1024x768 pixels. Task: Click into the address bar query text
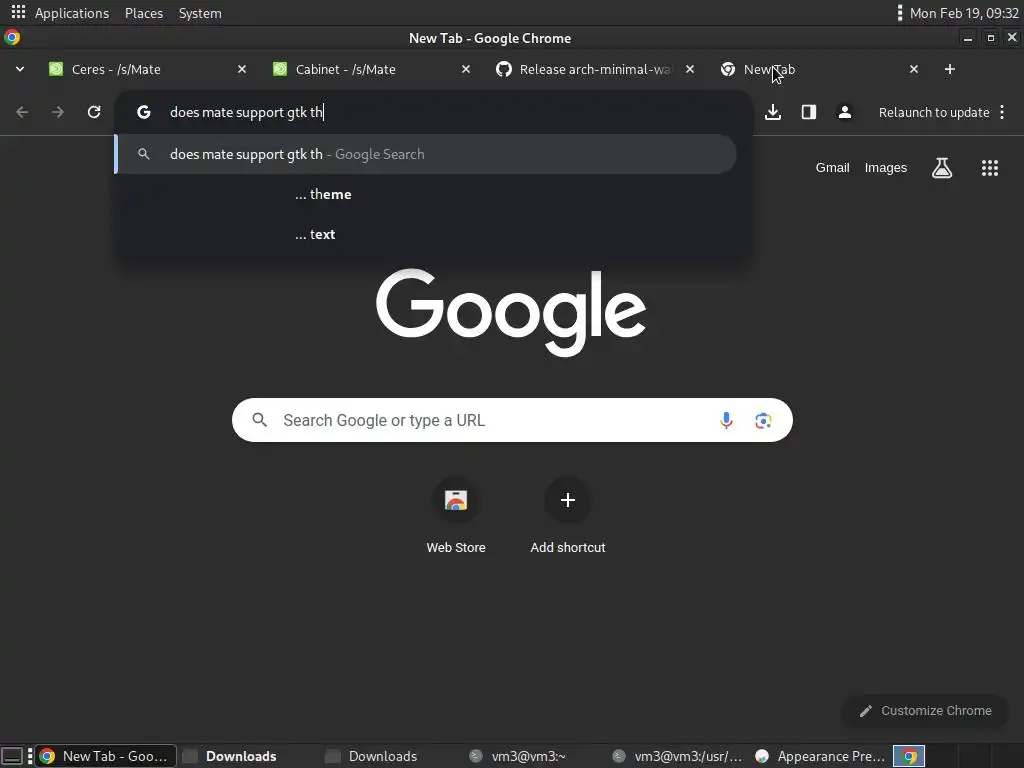point(246,112)
